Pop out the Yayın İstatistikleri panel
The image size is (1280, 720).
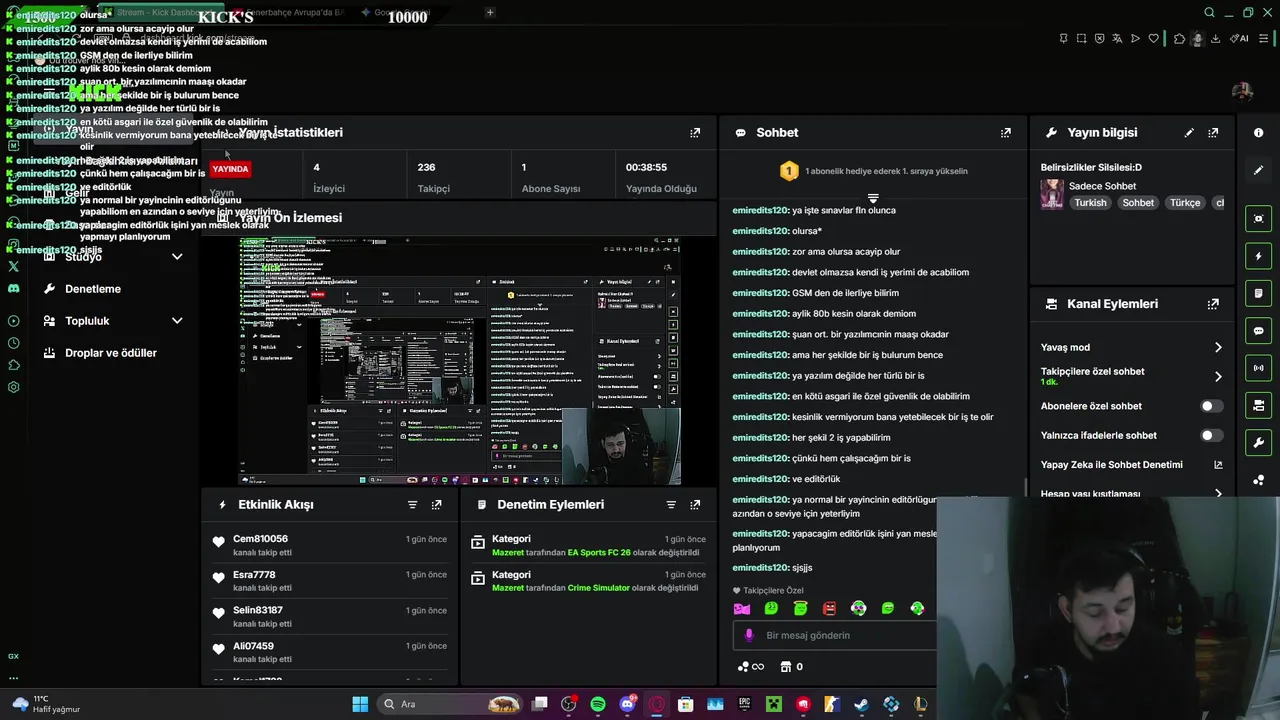695,132
